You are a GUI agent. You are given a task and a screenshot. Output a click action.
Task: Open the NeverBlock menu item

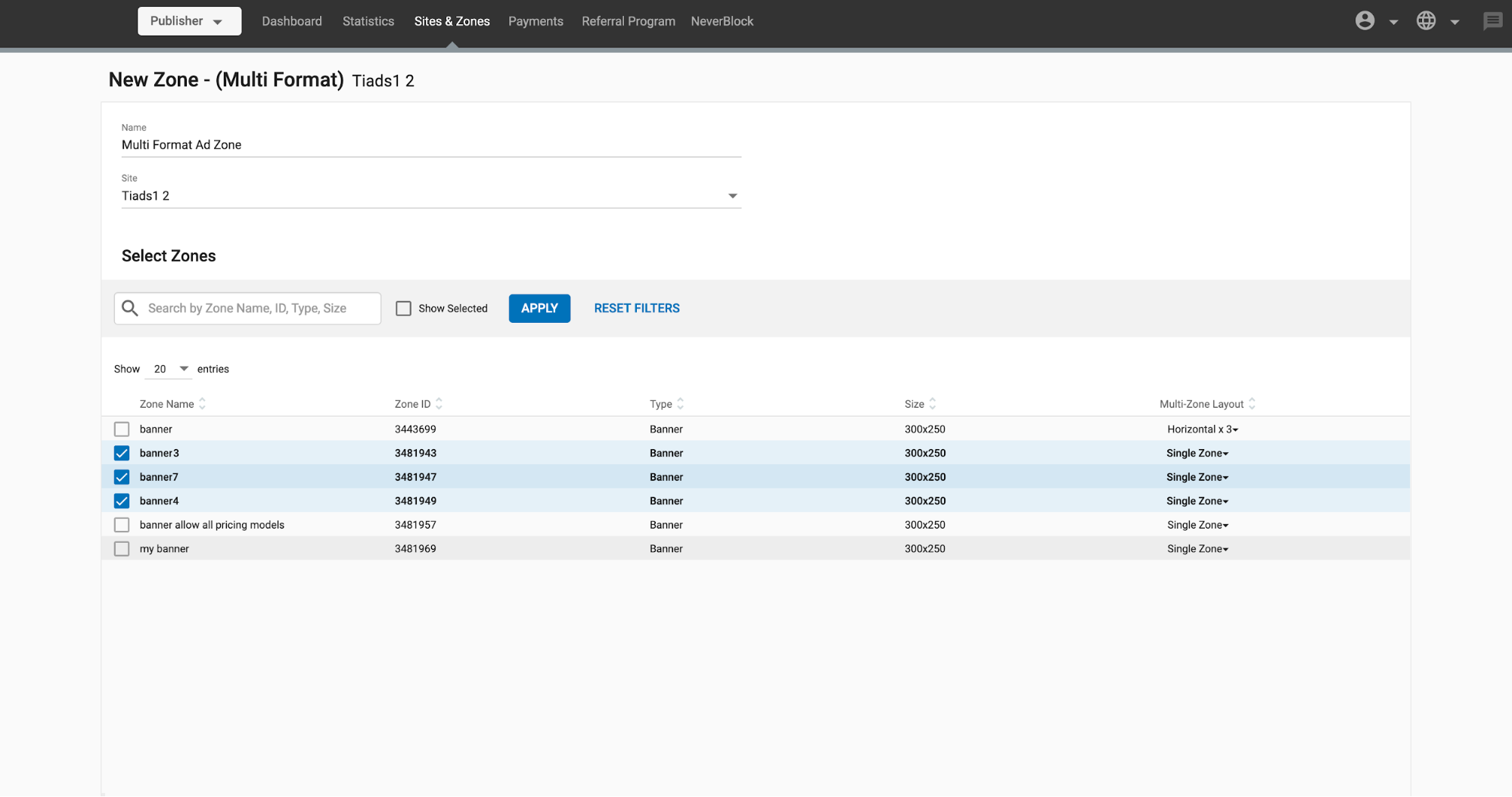pos(722,20)
